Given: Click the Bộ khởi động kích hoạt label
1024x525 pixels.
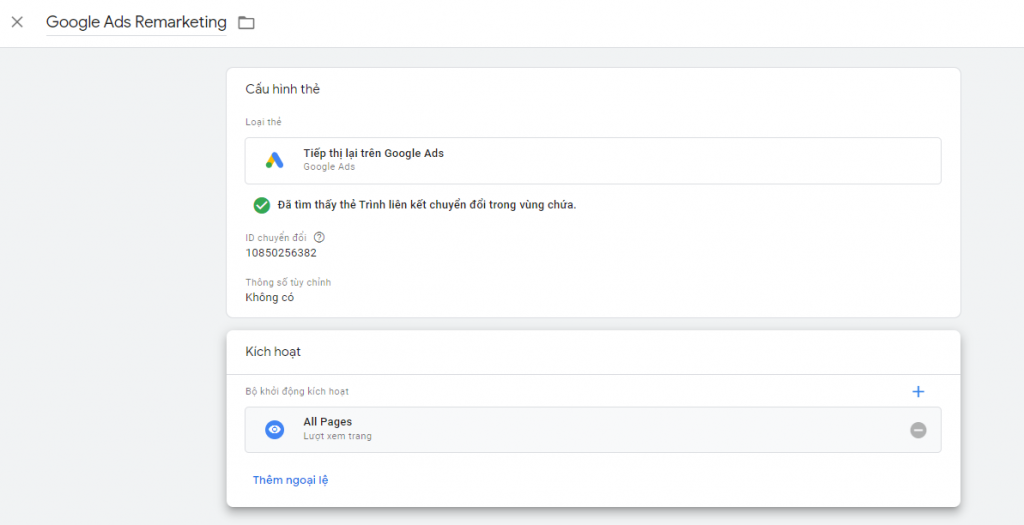Looking at the screenshot, I should [x=297, y=392].
